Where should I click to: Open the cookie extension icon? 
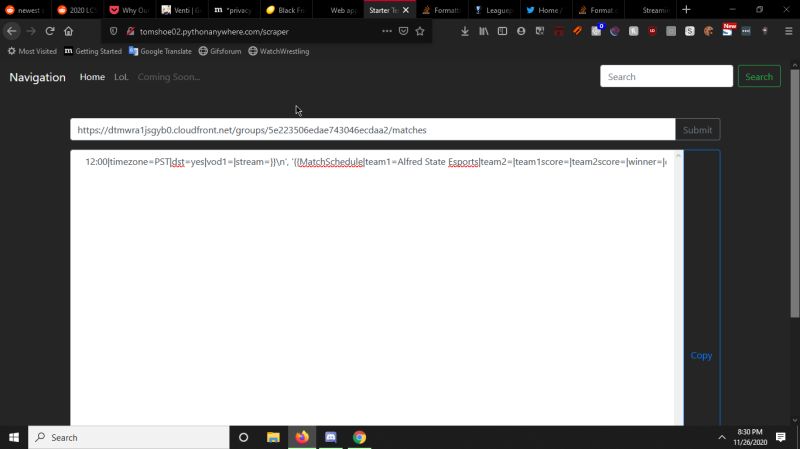(x=708, y=31)
